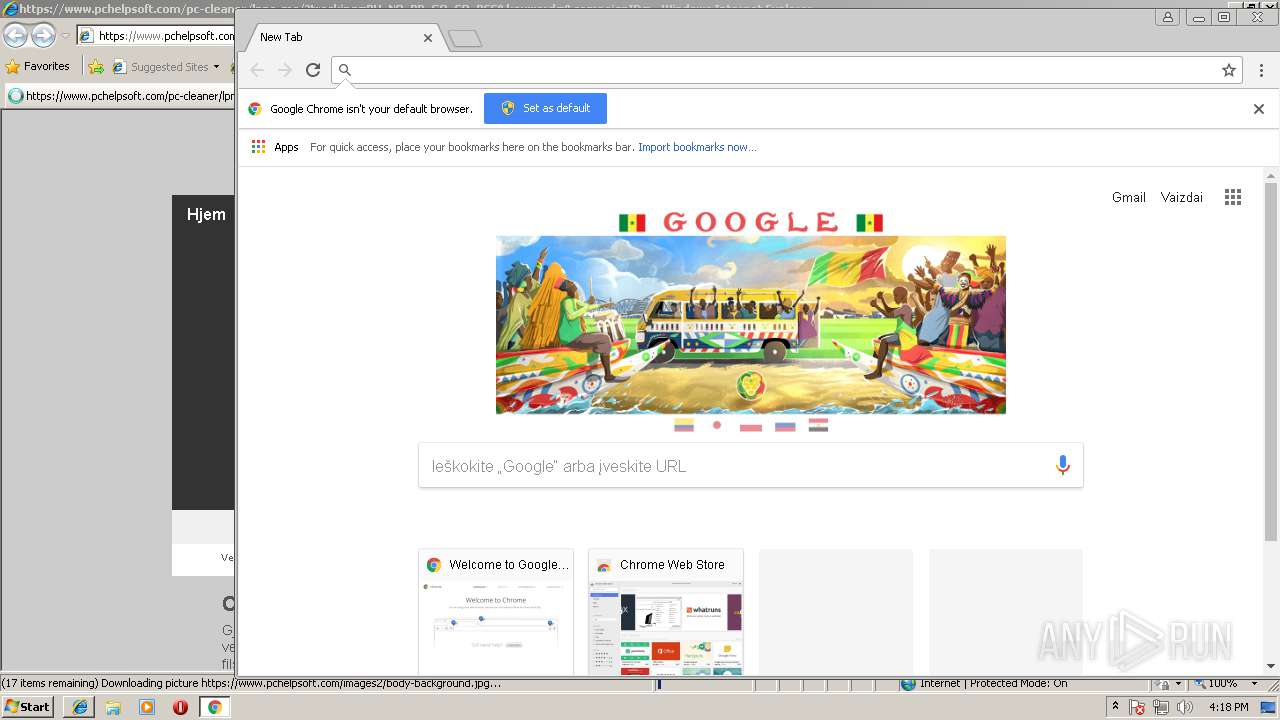The width and height of the screenshot is (1280, 720).
Task: Start voice search with microphone icon
Action: pyautogui.click(x=1062, y=465)
